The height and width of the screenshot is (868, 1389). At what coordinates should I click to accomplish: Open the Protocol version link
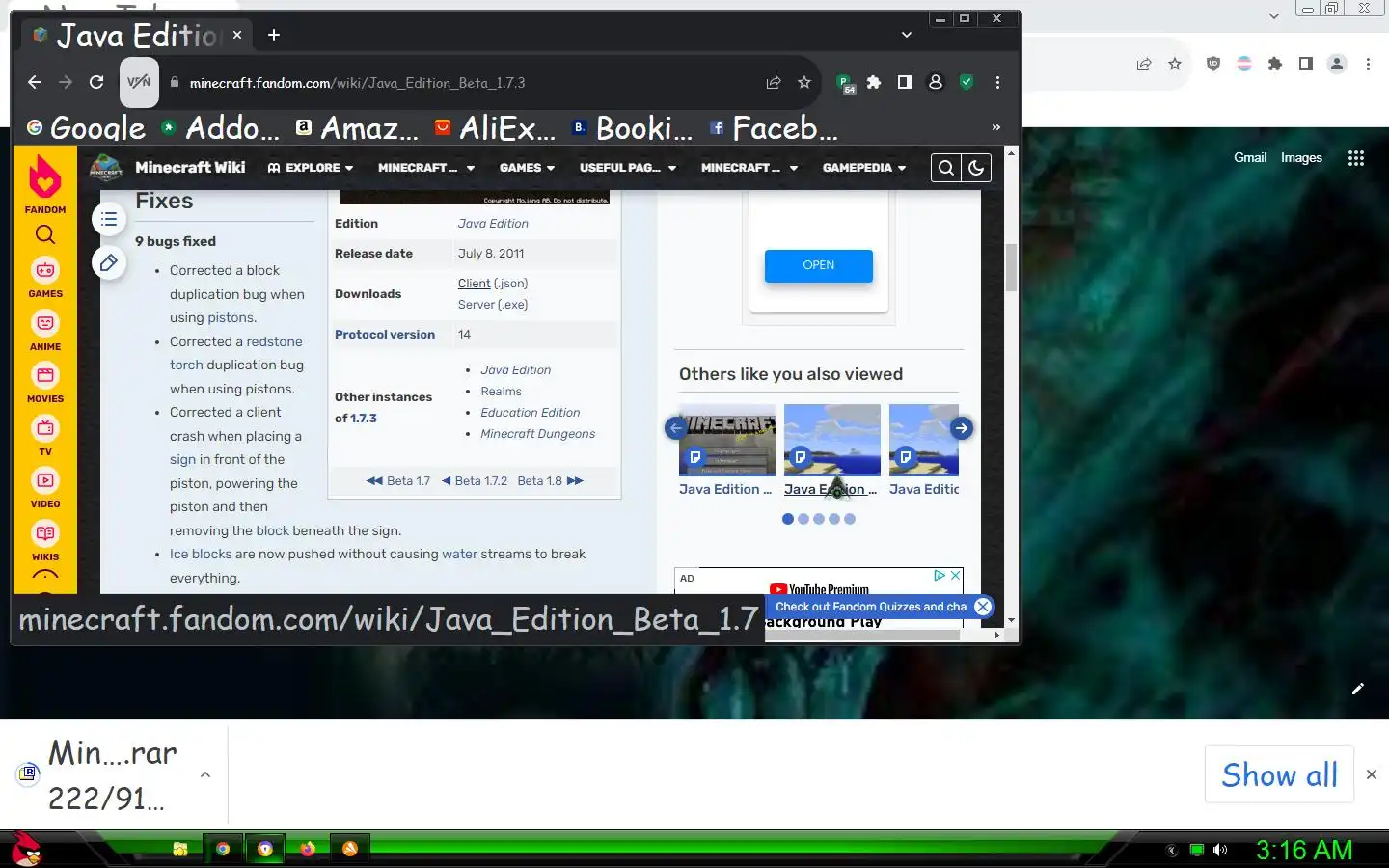coord(385,335)
